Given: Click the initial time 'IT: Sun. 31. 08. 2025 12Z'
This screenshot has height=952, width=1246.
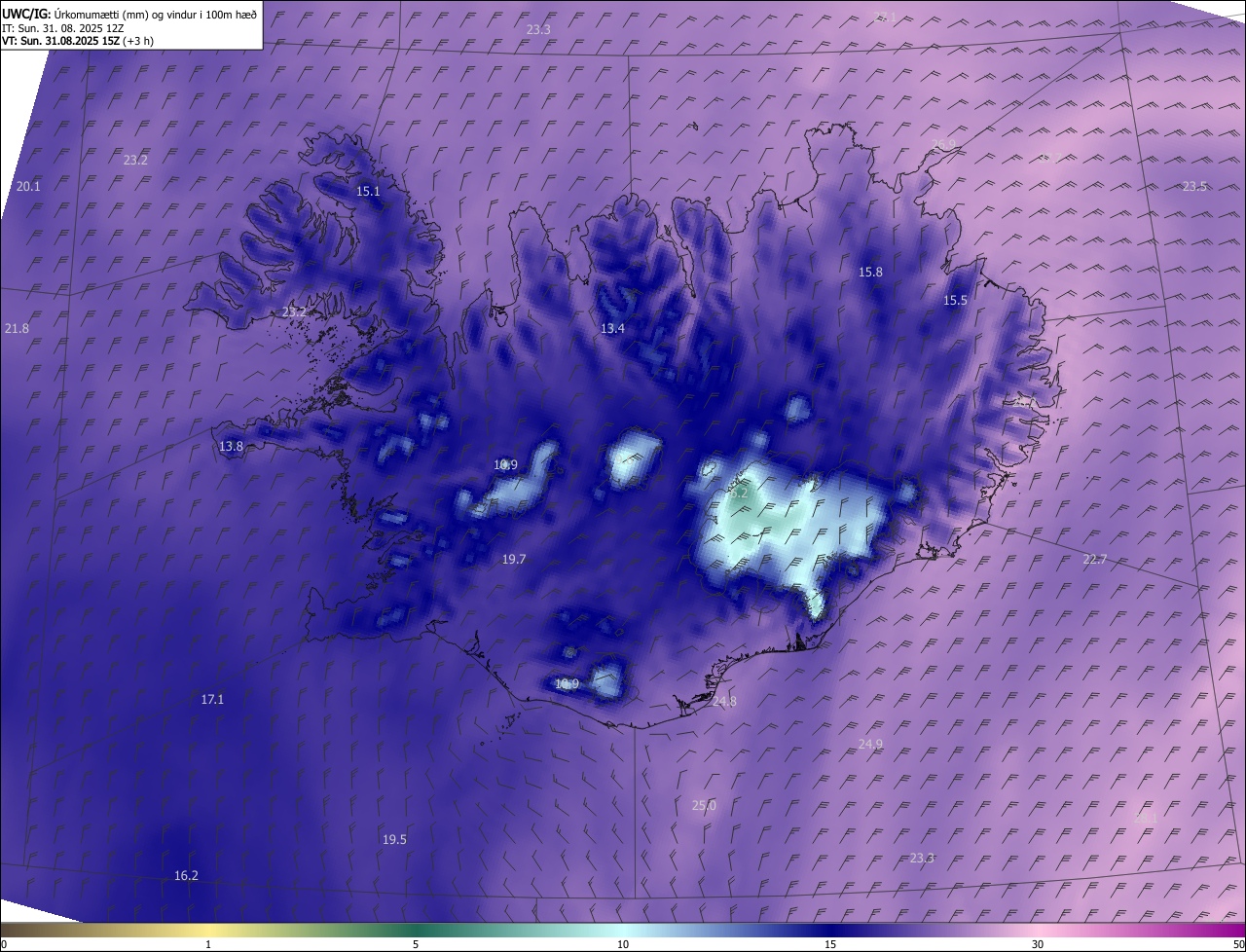Looking at the screenshot, I should click(x=63, y=28).
